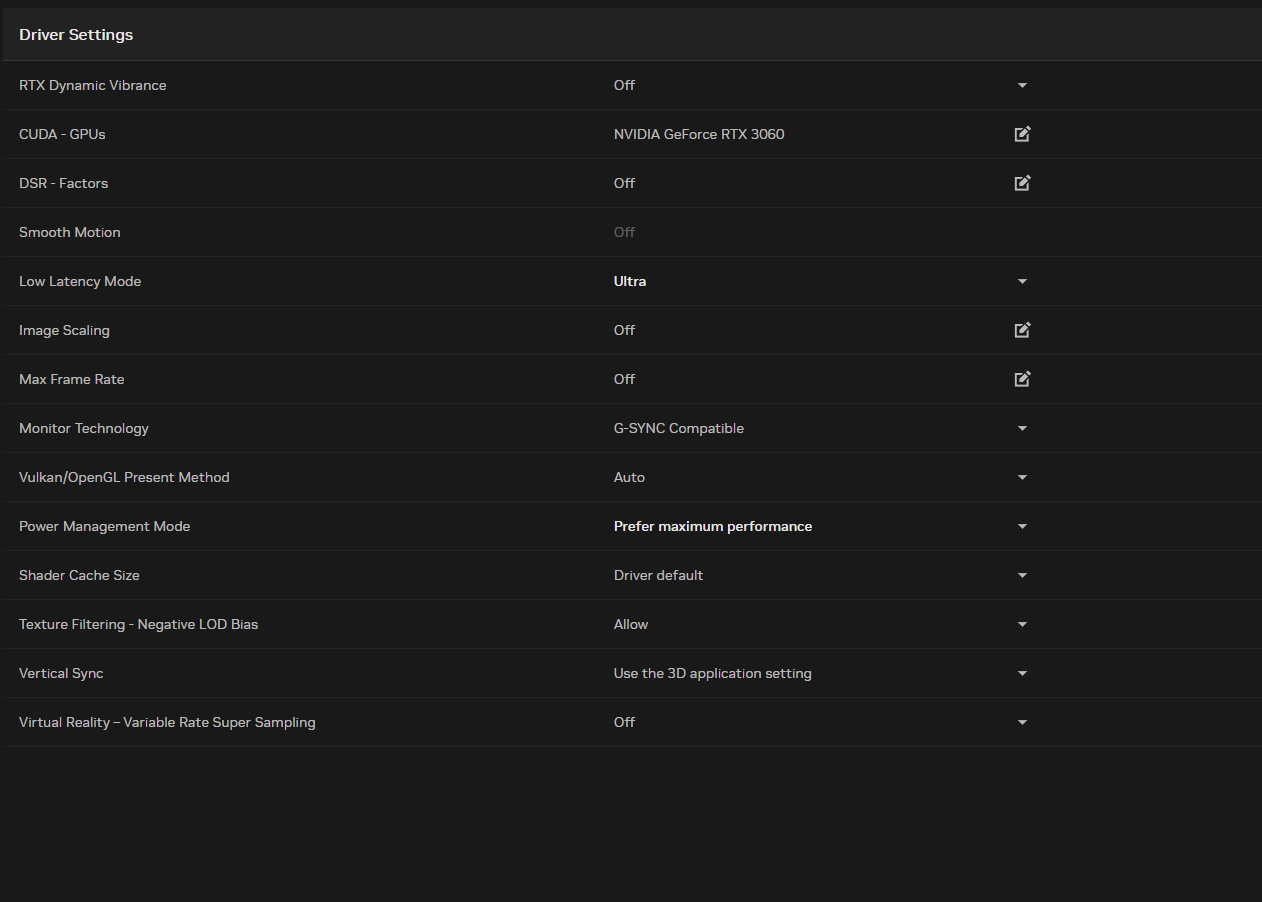Image resolution: width=1262 pixels, height=902 pixels.
Task: Open the DSR - Factors edit icon
Action: click(1022, 183)
